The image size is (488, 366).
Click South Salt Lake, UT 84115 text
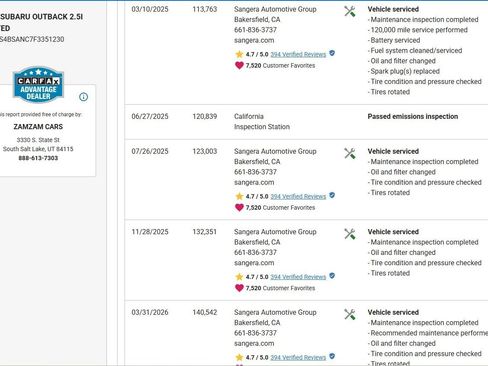pyautogui.click(x=38, y=149)
